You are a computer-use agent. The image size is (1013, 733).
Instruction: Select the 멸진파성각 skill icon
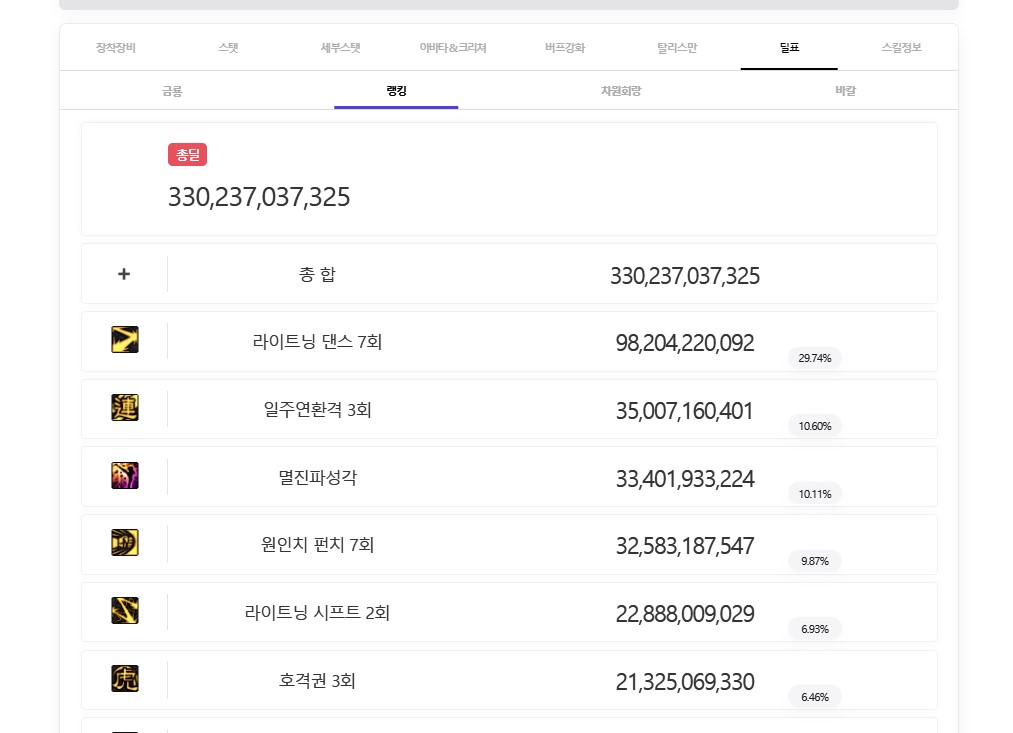(x=125, y=476)
